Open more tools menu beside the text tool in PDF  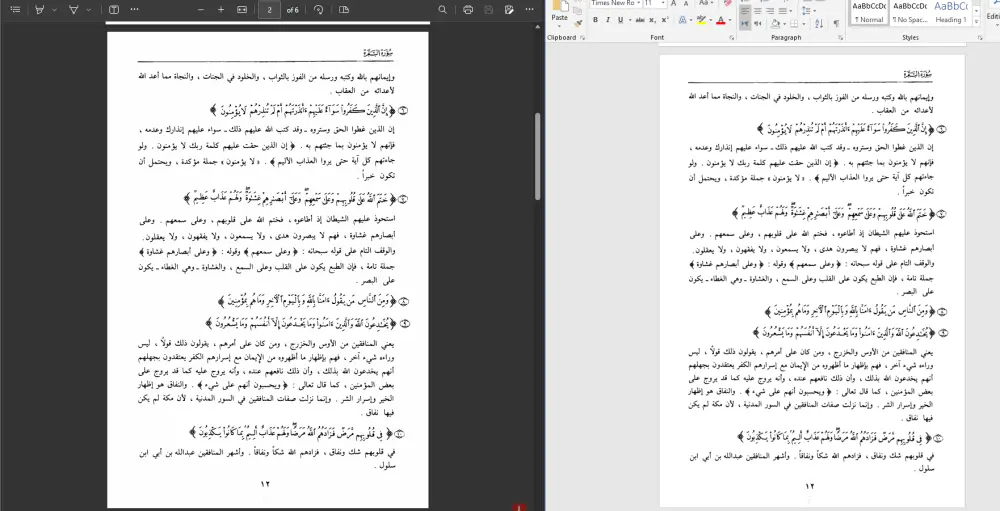[x=134, y=10]
